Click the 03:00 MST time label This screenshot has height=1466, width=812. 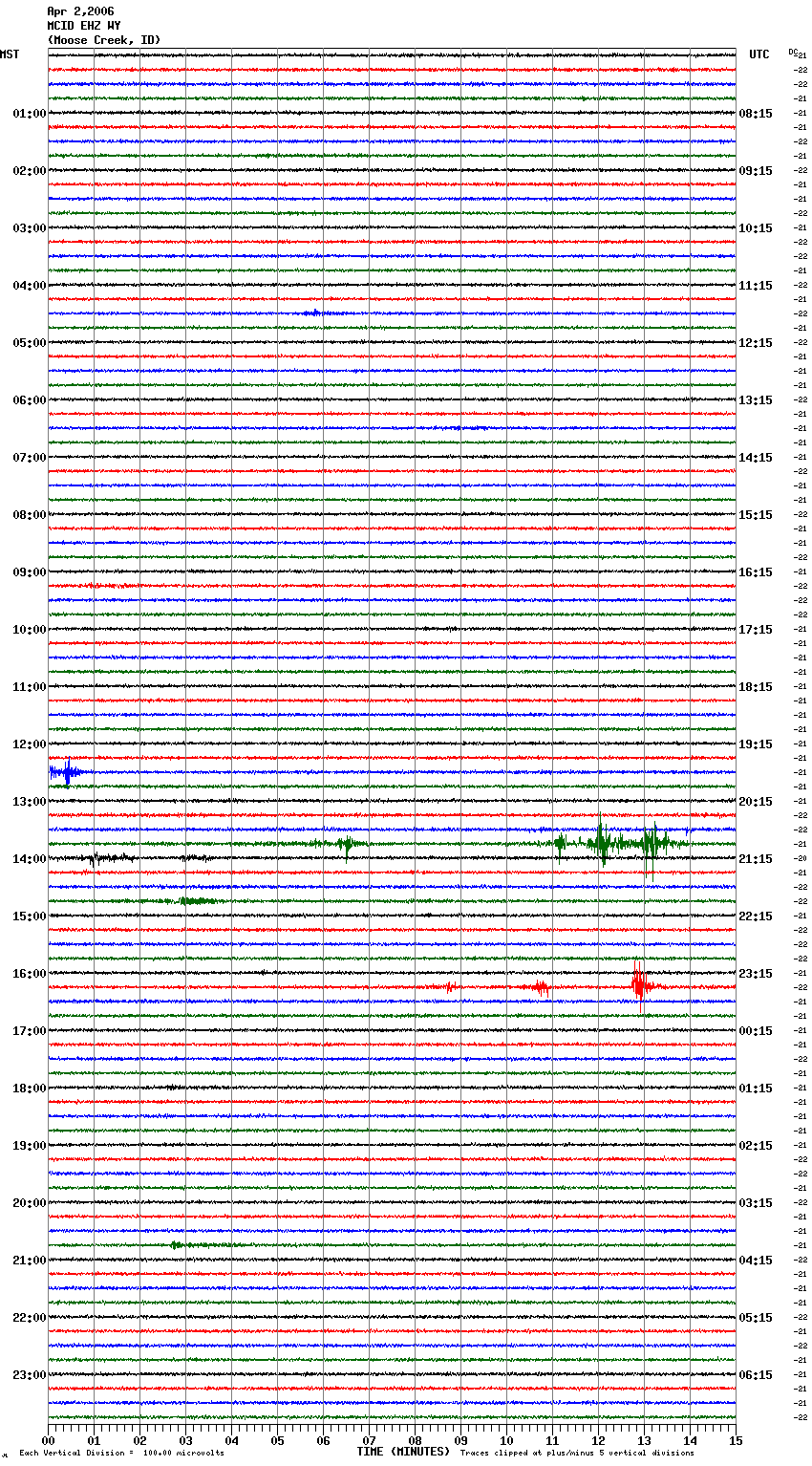click(30, 228)
